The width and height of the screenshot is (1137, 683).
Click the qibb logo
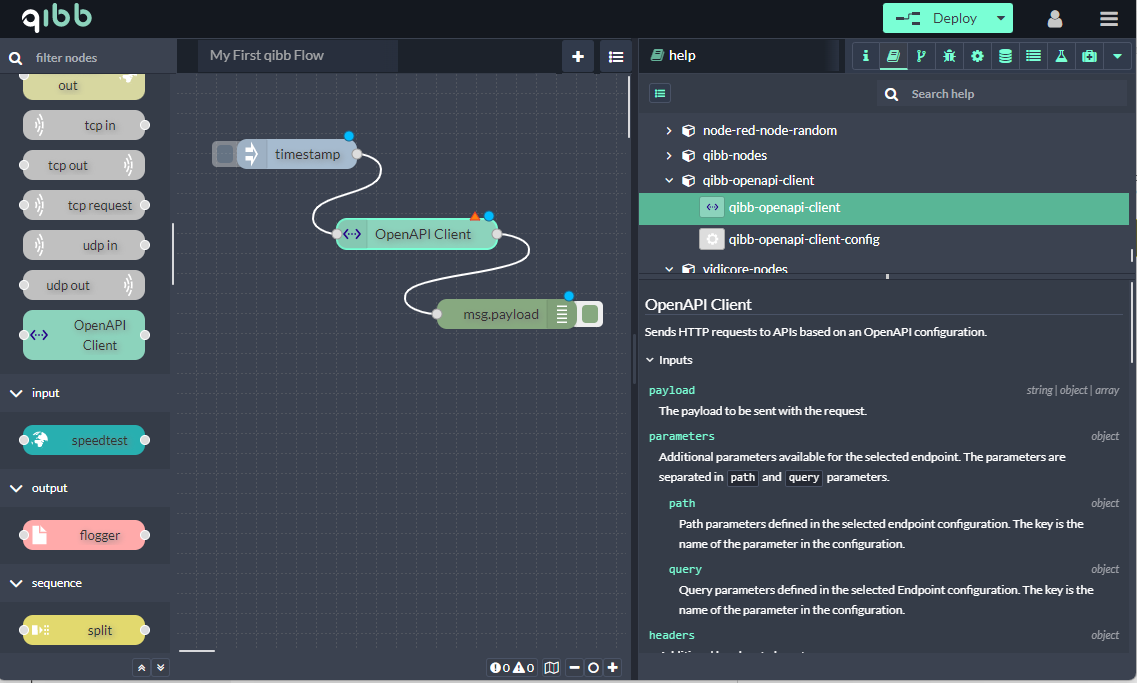[x=57, y=17]
